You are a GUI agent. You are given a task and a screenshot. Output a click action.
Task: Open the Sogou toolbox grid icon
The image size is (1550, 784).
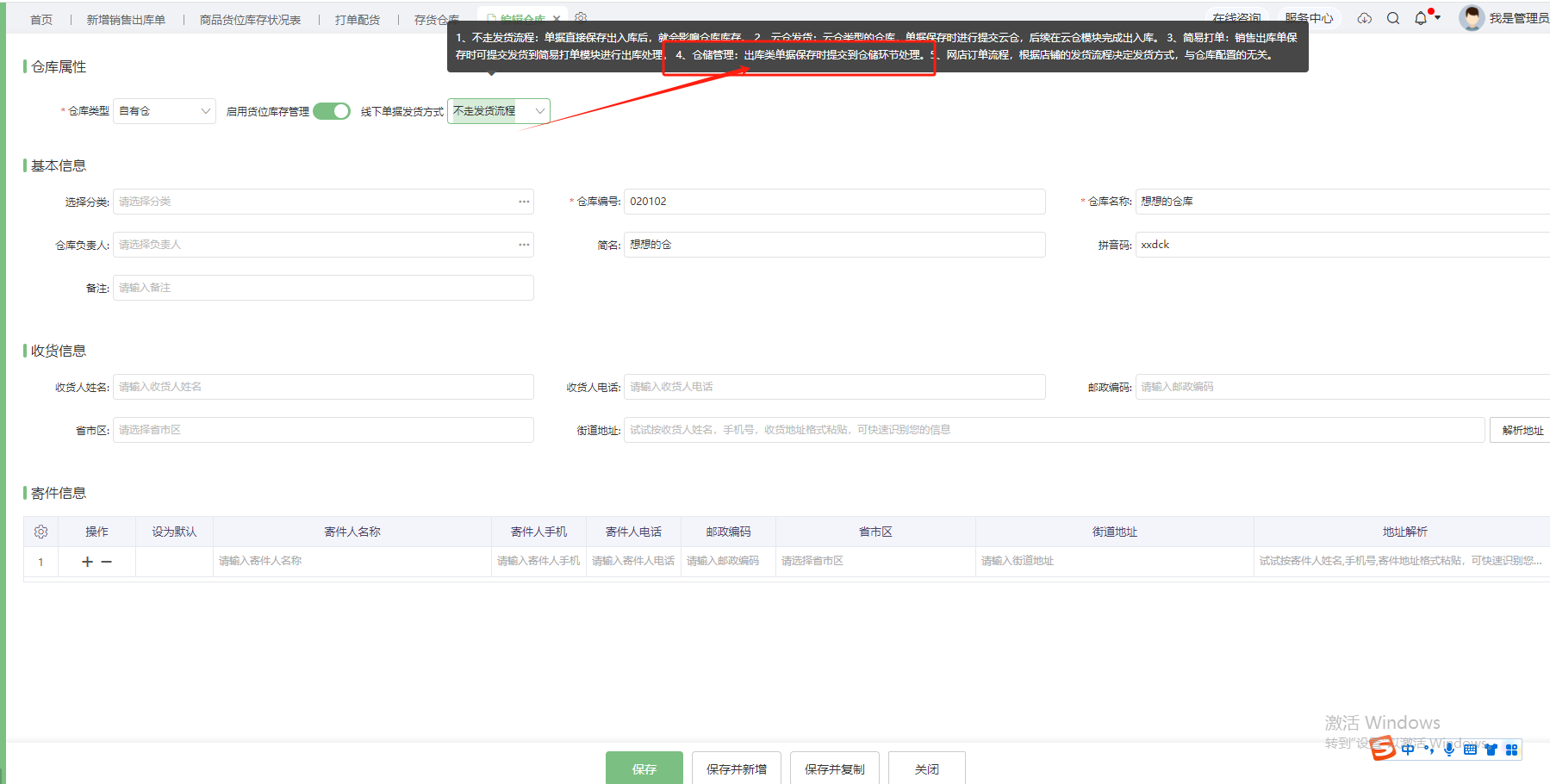pyautogui.click(x=1511, y=750)
